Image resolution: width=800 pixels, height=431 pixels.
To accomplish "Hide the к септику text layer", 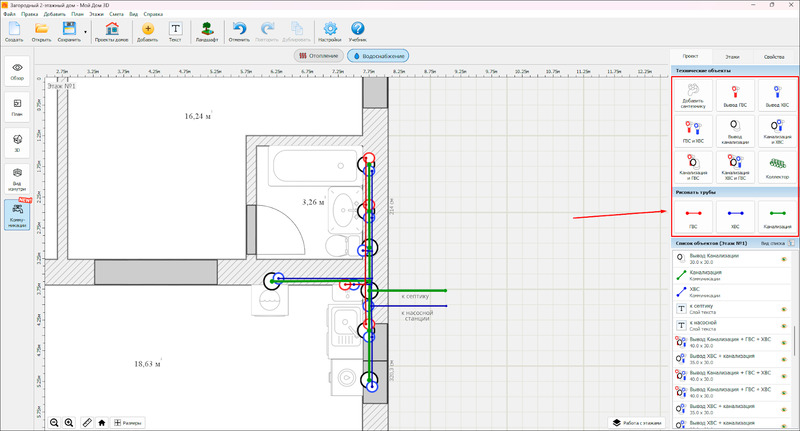I will 783,309.
